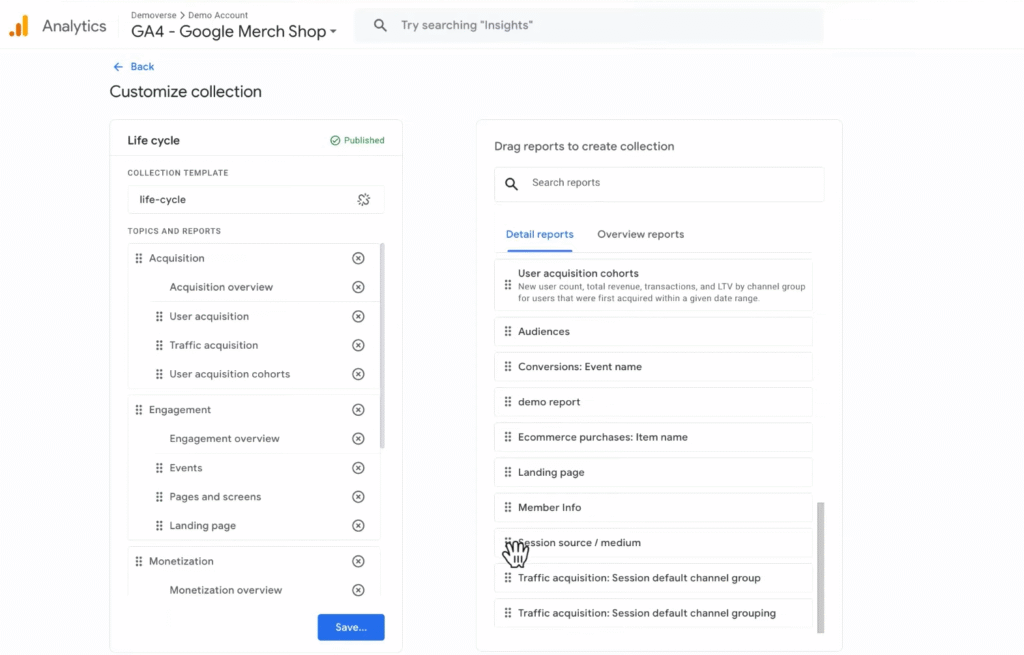Click the back arrow icon
Viewport: 1024px width, 655px height.
pyautogui.click(x=118, y=67)
